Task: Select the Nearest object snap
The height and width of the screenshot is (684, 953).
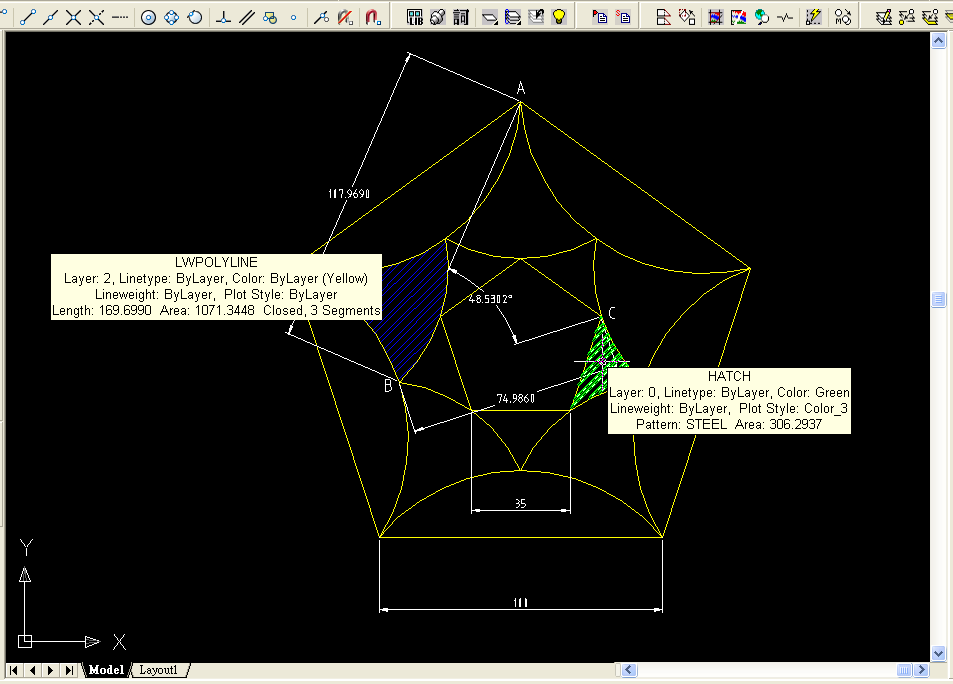Action: coord(322,17)
